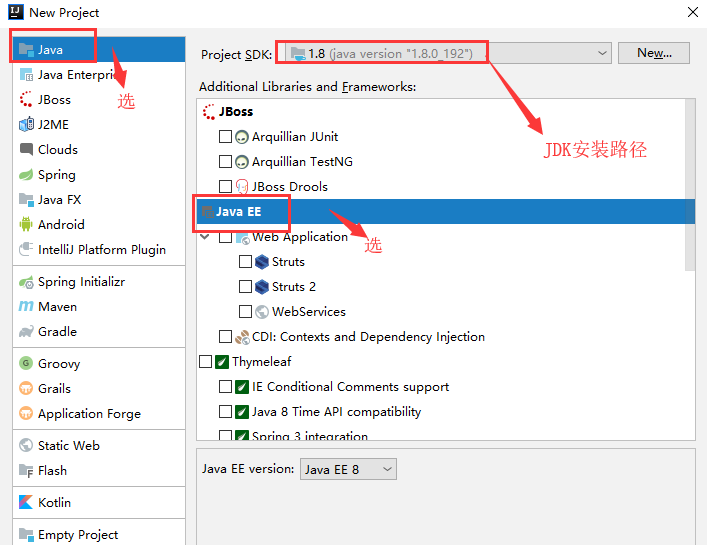
Task: Click the frameworks list vertical scrollbar
Action: [690, 185]
